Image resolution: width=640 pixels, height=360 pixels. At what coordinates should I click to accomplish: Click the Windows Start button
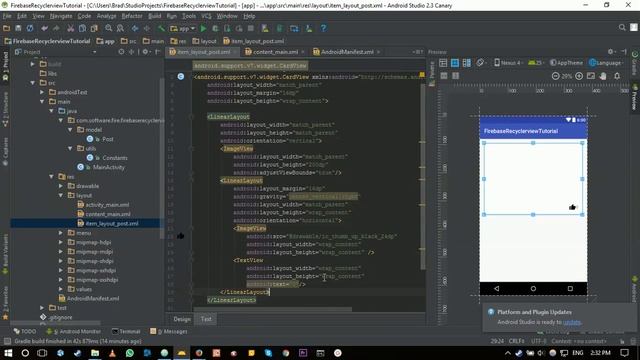click(8, 353)
